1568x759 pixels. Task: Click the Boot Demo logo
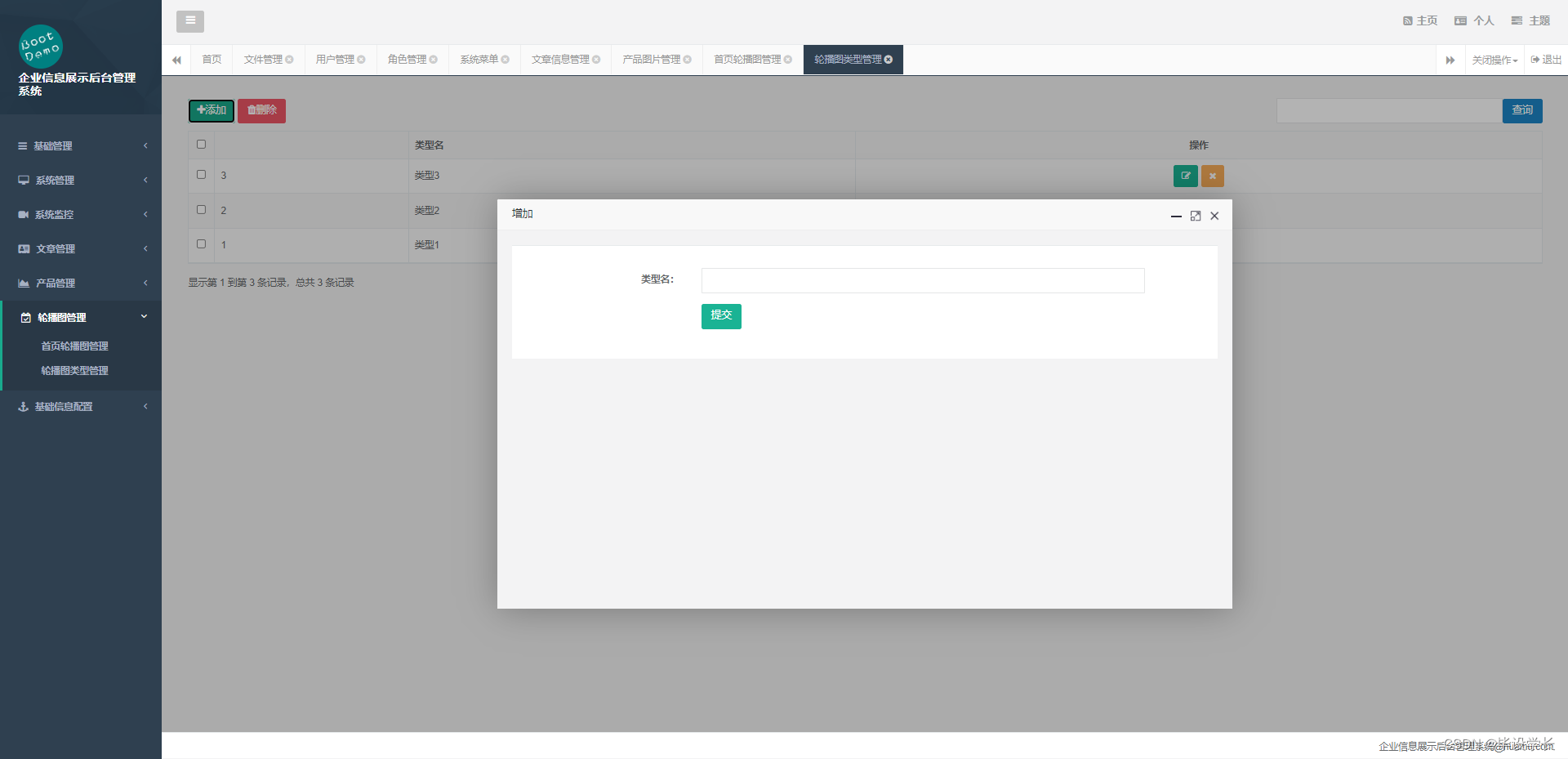pos(40,47)
